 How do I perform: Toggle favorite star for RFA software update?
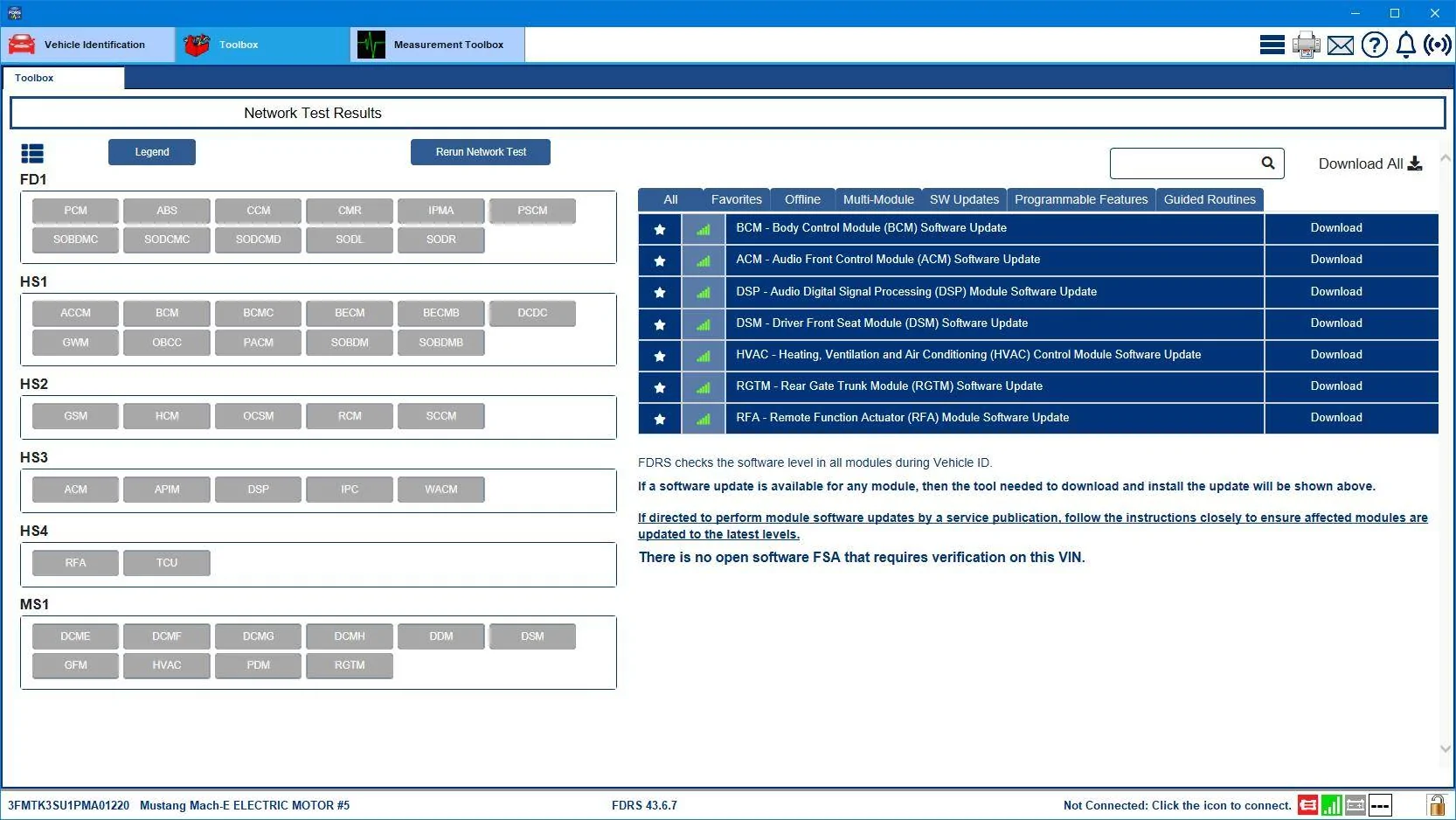660,419
